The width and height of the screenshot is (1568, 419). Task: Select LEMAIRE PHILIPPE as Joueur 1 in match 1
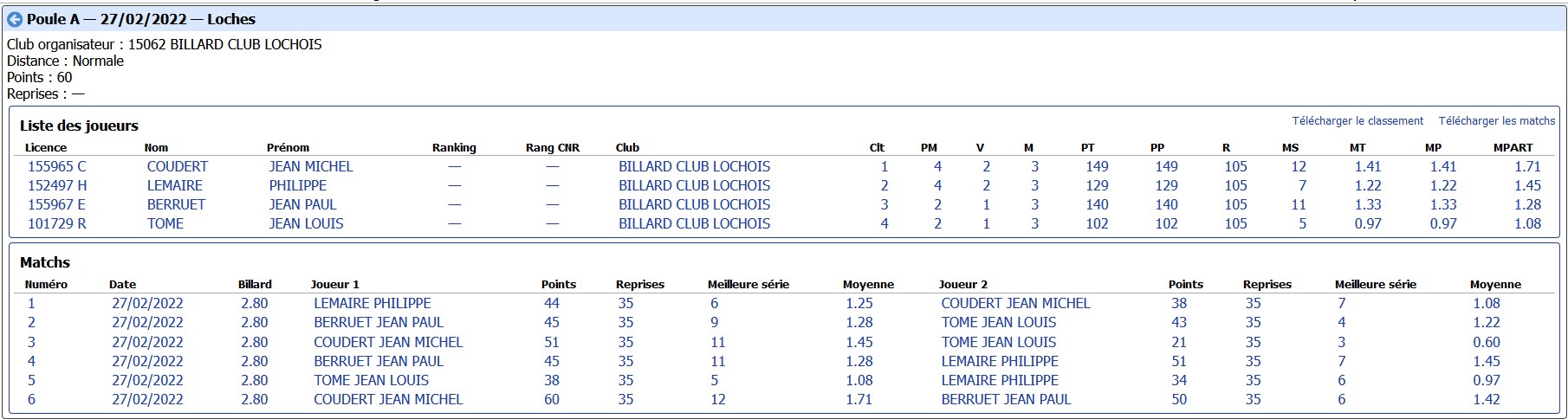372,303
